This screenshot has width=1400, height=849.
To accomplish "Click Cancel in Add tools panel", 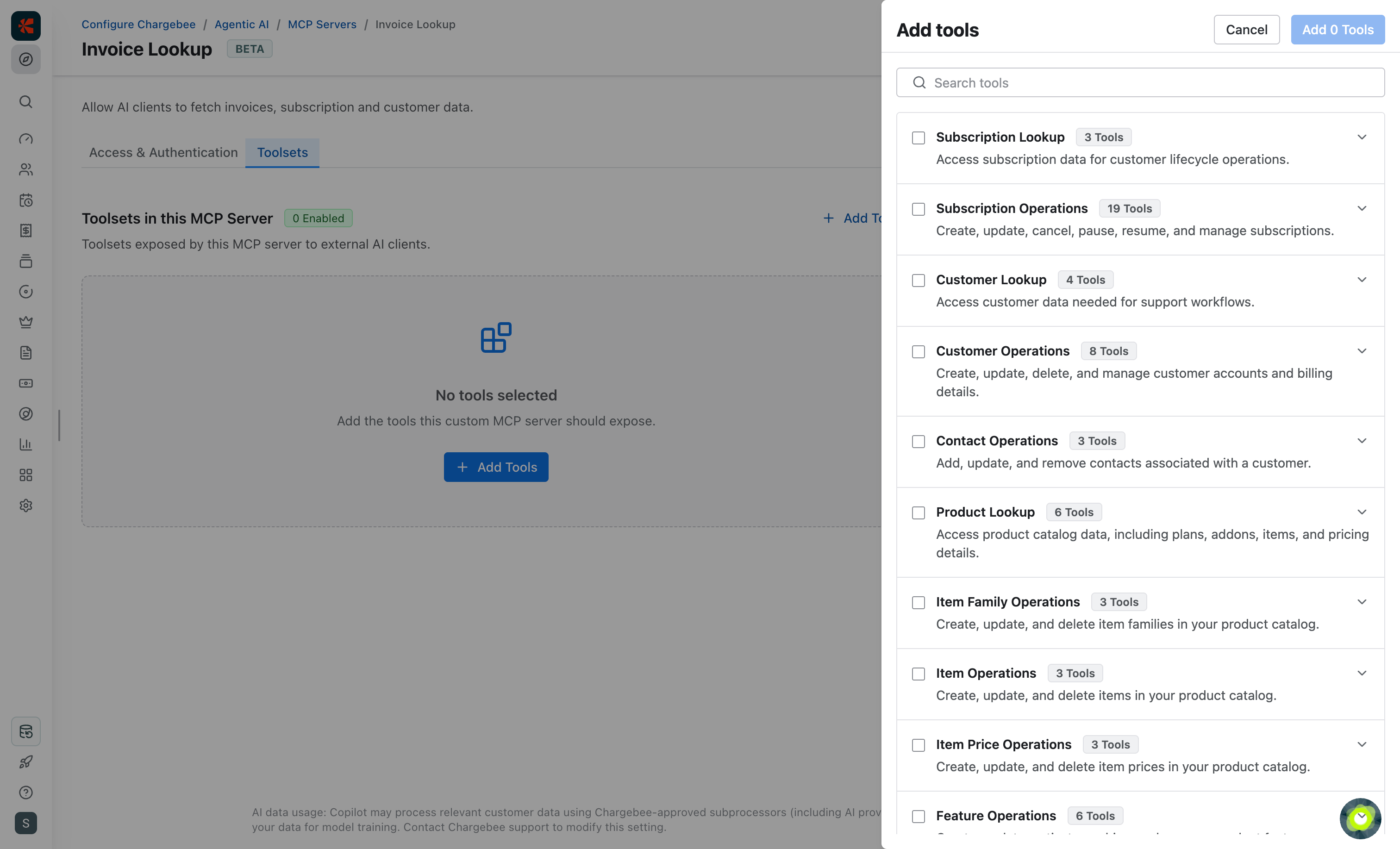I will click(x=1247, y=30).
